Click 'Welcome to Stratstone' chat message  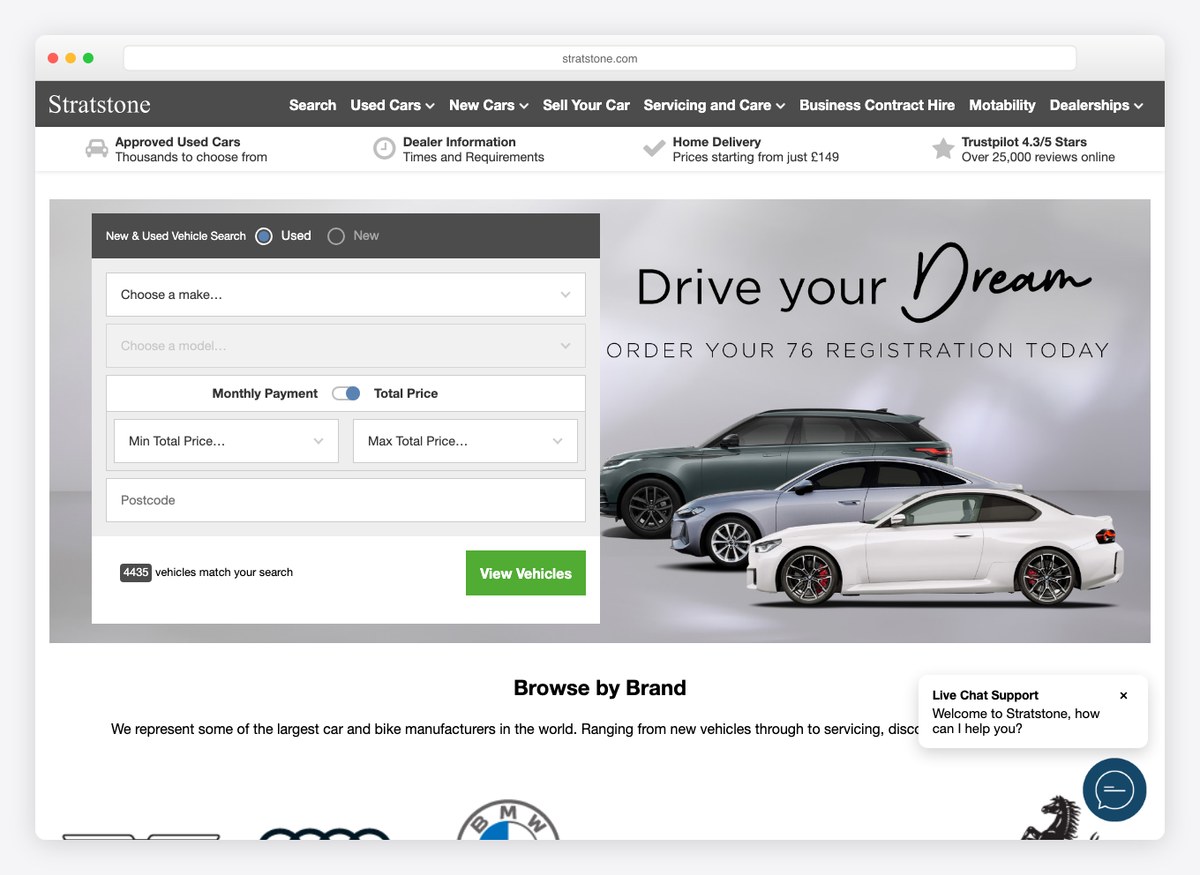[1016, 721]
